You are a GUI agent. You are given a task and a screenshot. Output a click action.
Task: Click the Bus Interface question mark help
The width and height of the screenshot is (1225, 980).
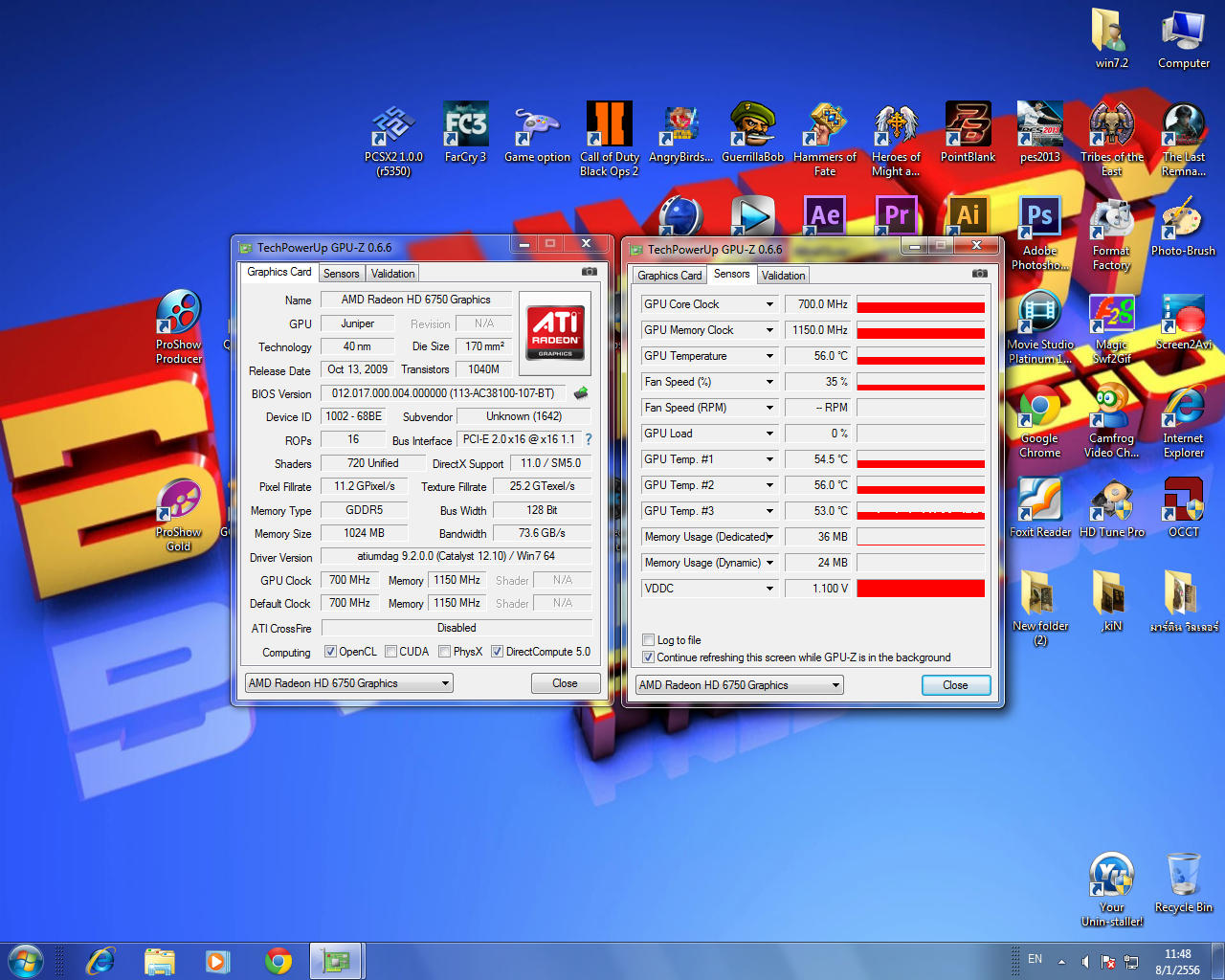(x=589, y=439)
